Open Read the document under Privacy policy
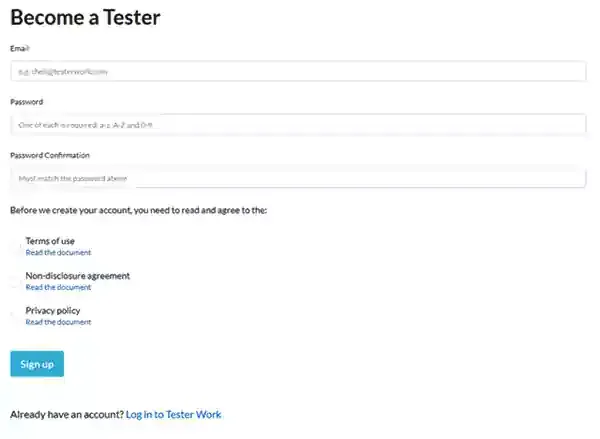 [58, 323]
